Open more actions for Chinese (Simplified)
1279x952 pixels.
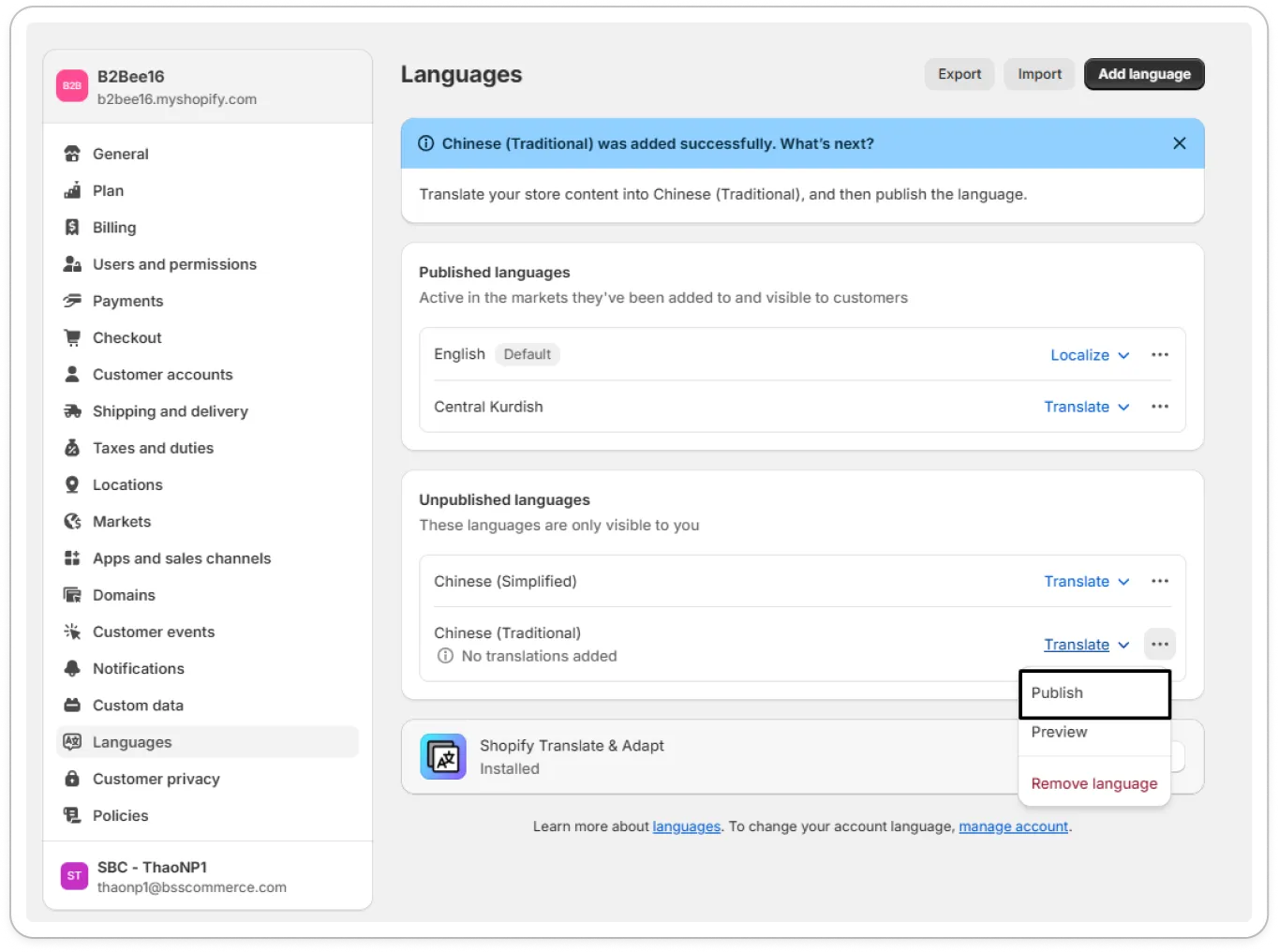(x=1160, y=581)
